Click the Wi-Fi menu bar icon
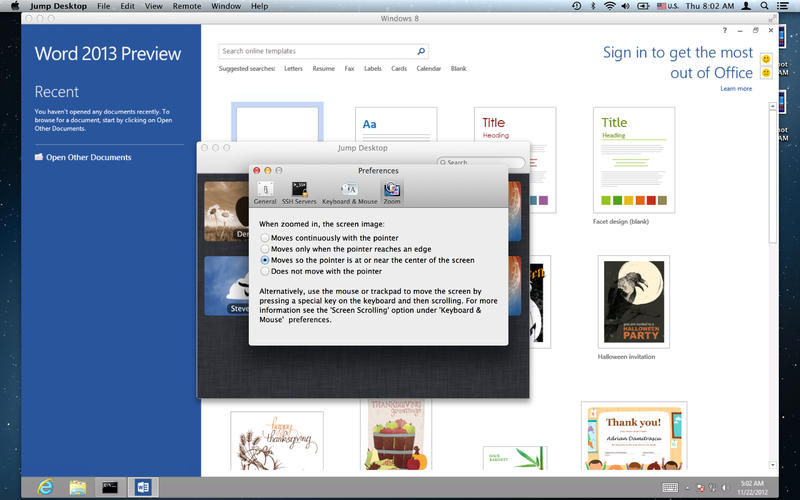 (609, 6)
